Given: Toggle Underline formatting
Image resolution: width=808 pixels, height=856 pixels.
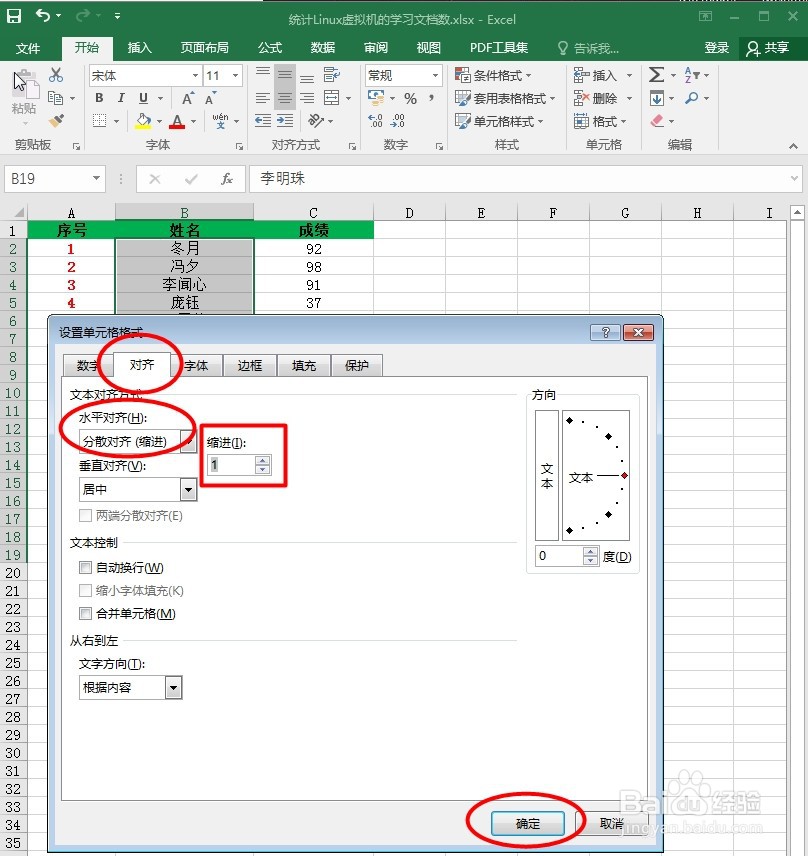Looking at the screenshot, I should click(x=143, y=98).
